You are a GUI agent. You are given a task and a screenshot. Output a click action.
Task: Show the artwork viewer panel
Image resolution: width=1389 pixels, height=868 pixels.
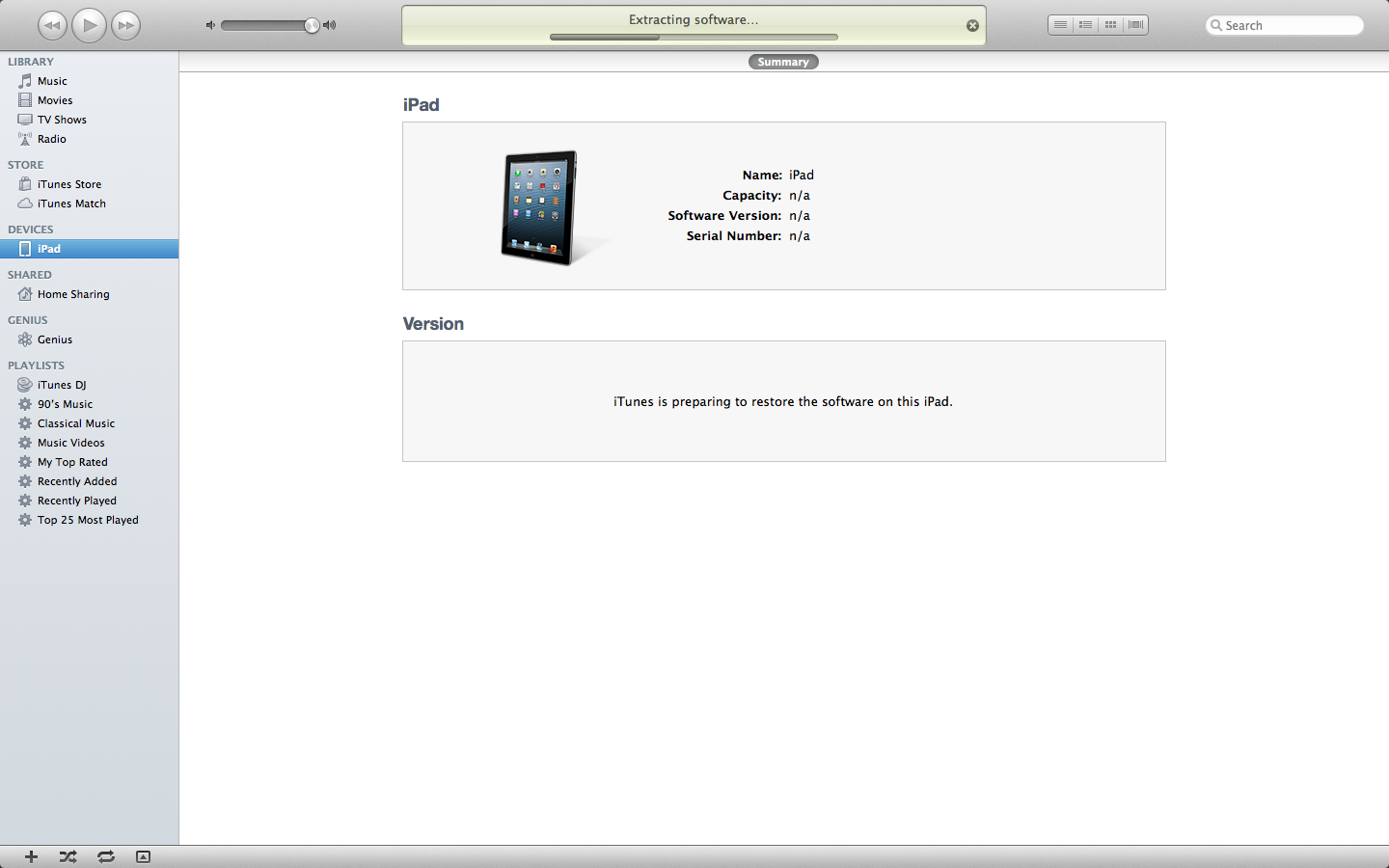[x=143, y=856]
